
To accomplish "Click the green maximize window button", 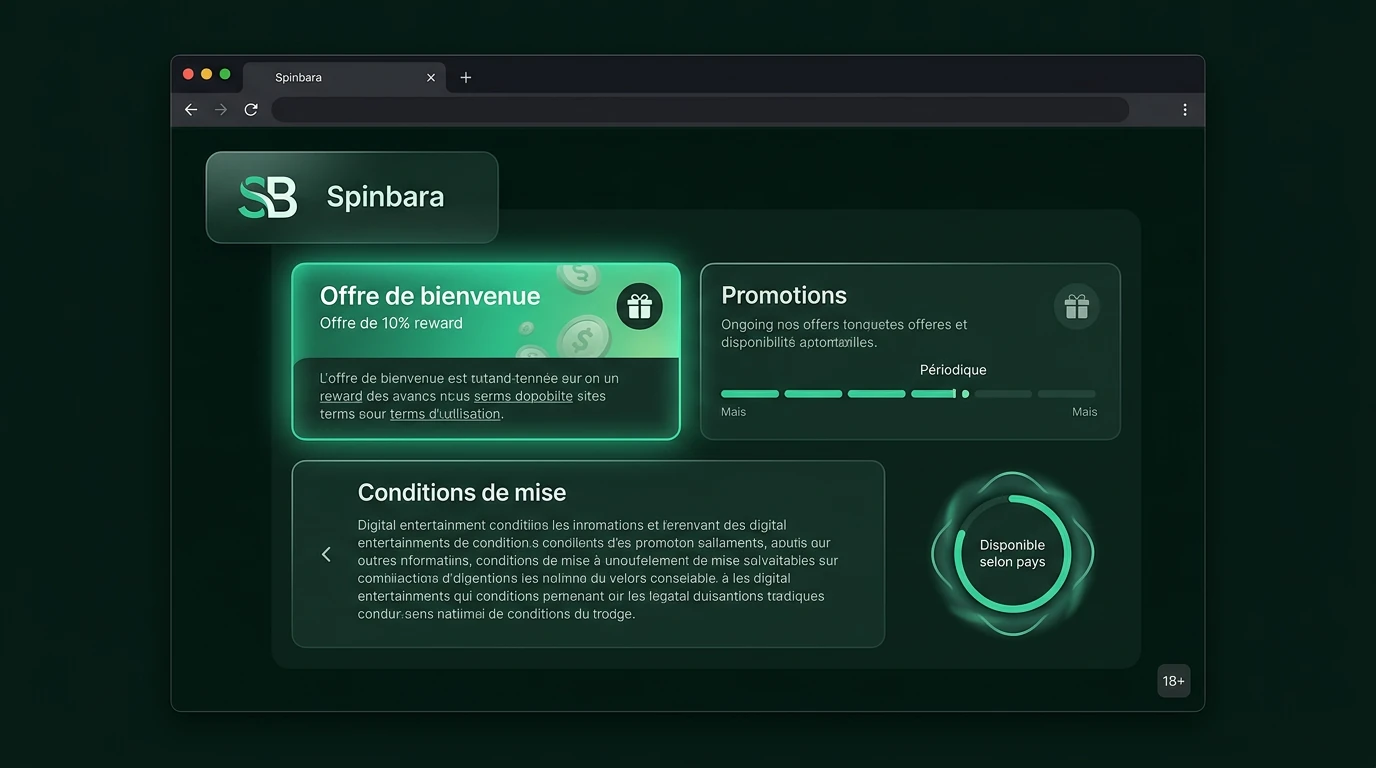I will click(x=225, y=74).
